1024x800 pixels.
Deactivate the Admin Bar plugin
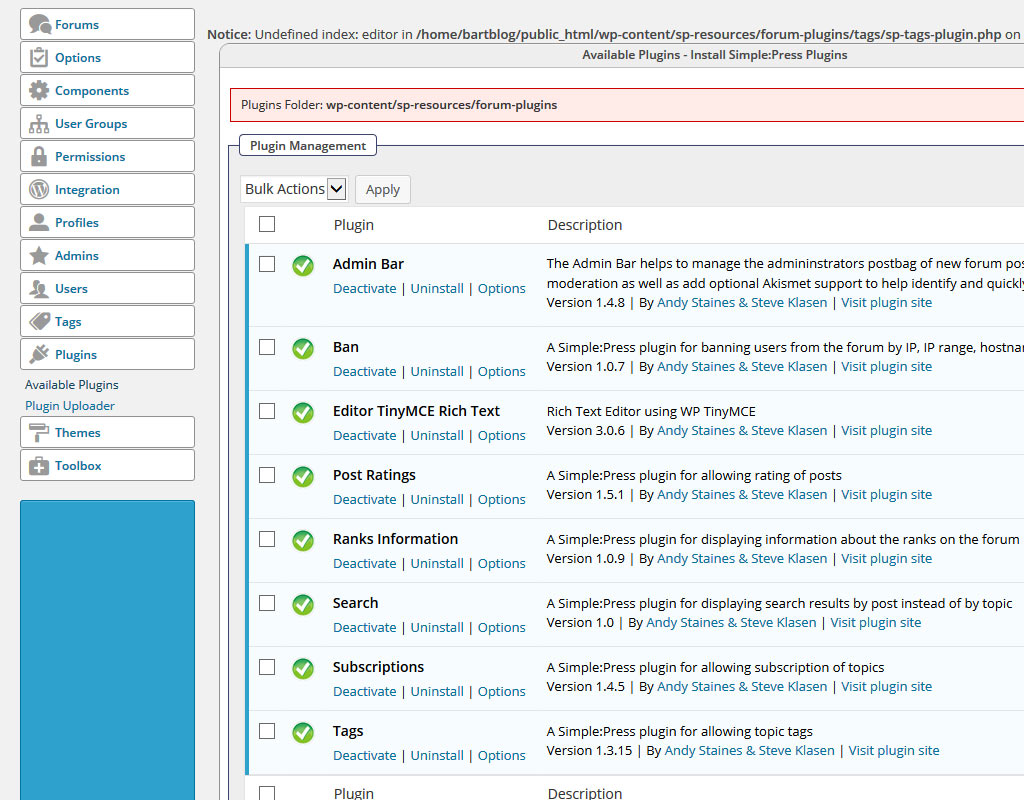pyautogui.click(x=364, y=288)
